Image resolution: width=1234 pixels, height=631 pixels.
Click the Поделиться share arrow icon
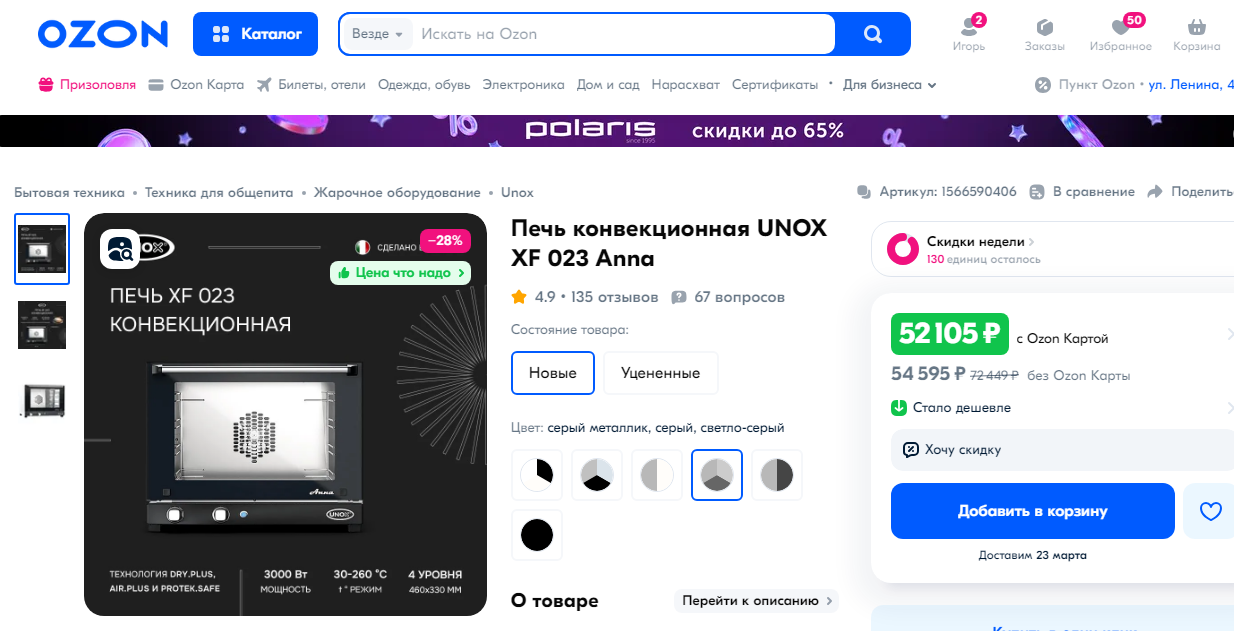(x=1155, y=192)
